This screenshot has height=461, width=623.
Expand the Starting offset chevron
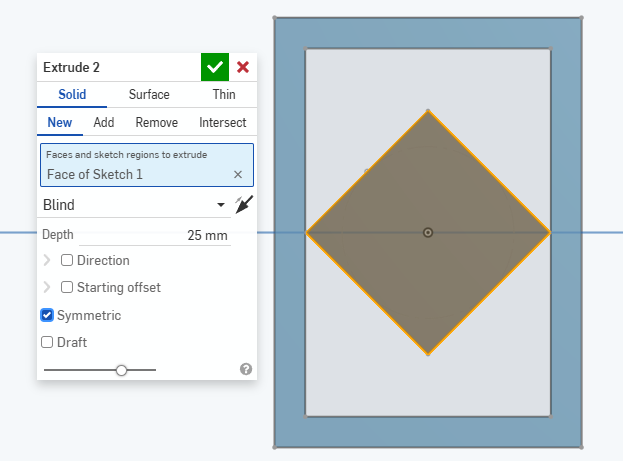[x=47, y=287]
